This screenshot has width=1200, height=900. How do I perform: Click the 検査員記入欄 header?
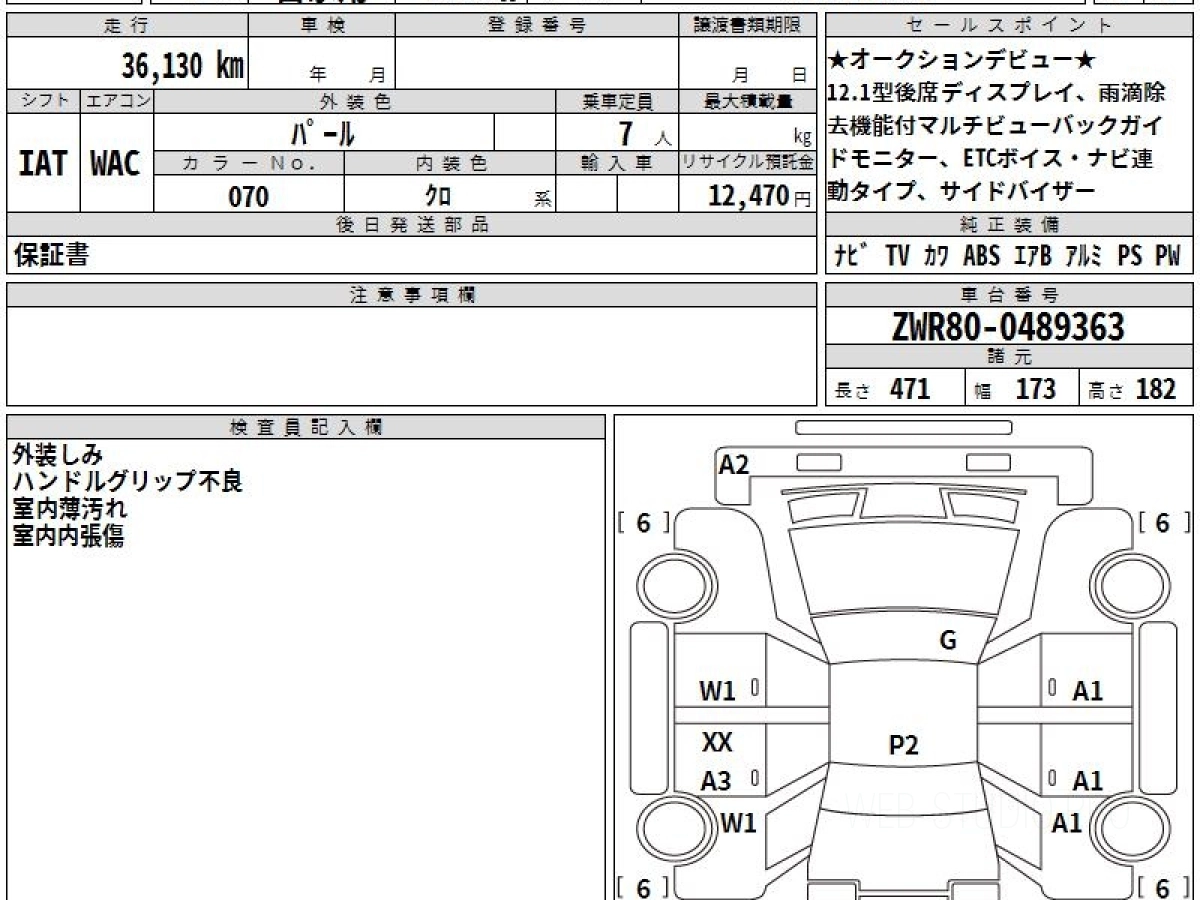(306, 426)
